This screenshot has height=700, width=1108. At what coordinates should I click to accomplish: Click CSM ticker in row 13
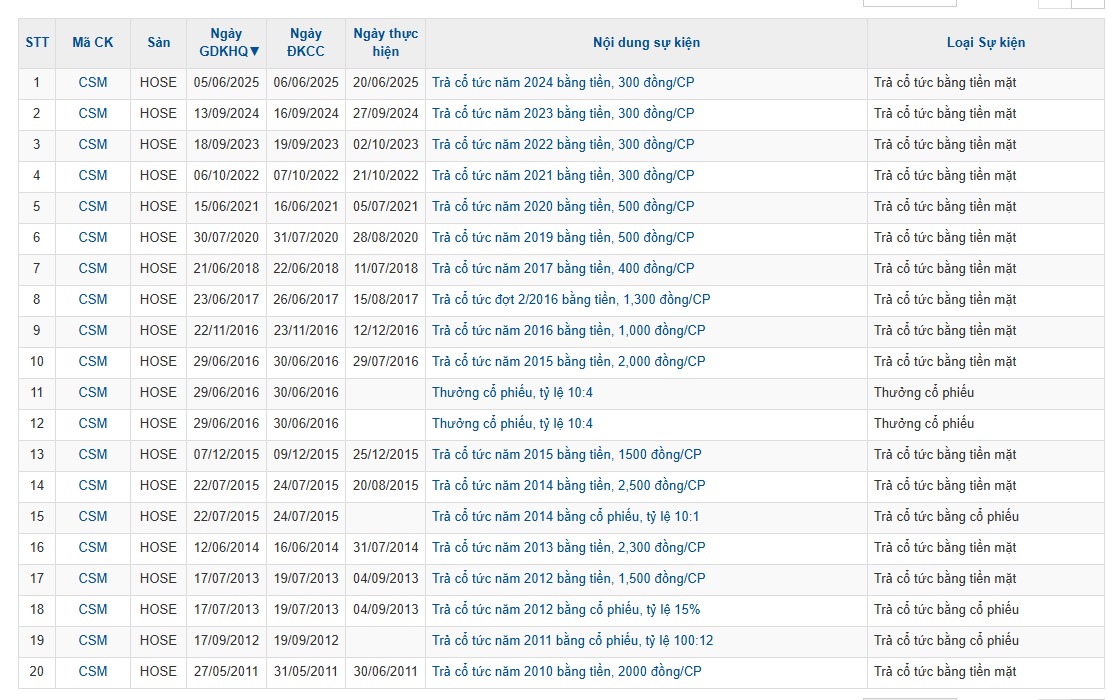click(x=93, y=455)
